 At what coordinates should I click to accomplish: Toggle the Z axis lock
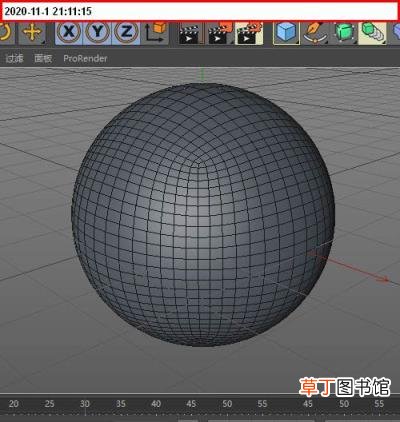[126, 33]
